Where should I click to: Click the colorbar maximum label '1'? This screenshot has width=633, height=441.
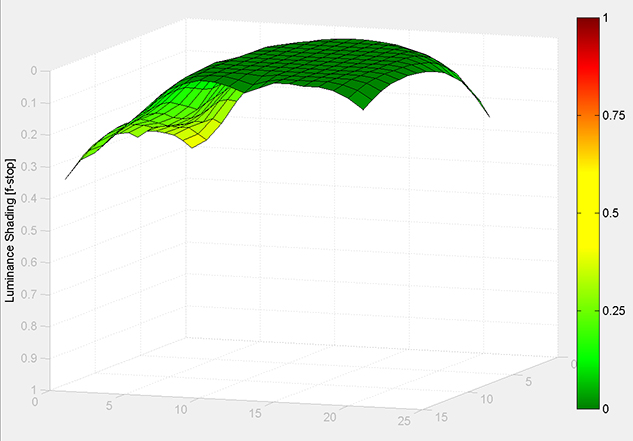[605, 18]
